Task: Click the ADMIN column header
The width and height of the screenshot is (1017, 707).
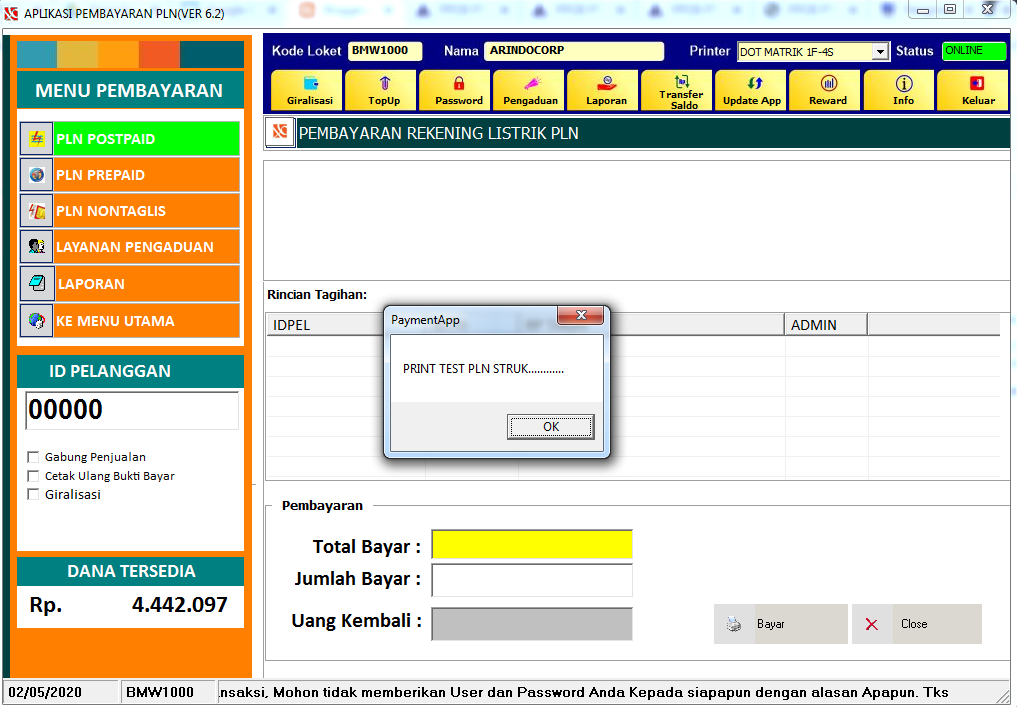Action: (826, 325)
